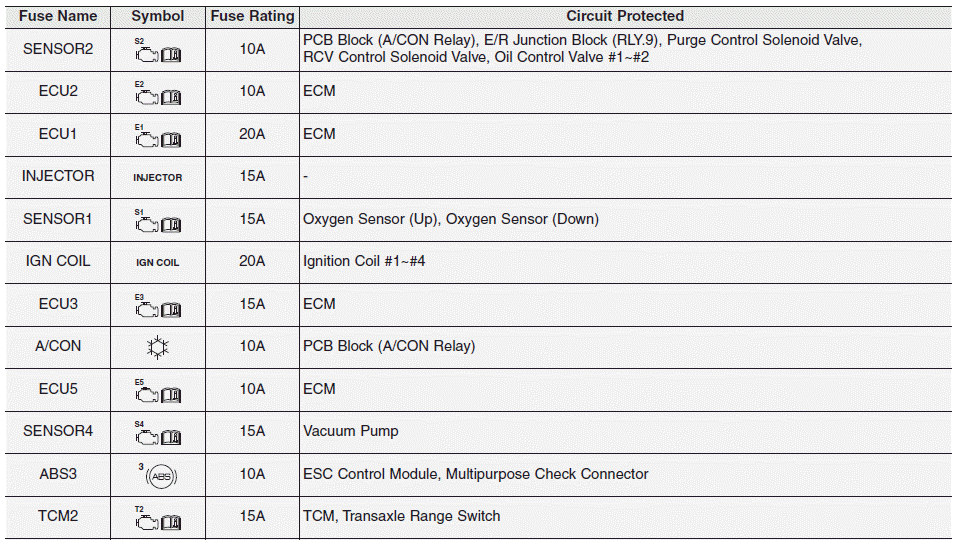Click the Fuse Name column header

click(58, 16)
